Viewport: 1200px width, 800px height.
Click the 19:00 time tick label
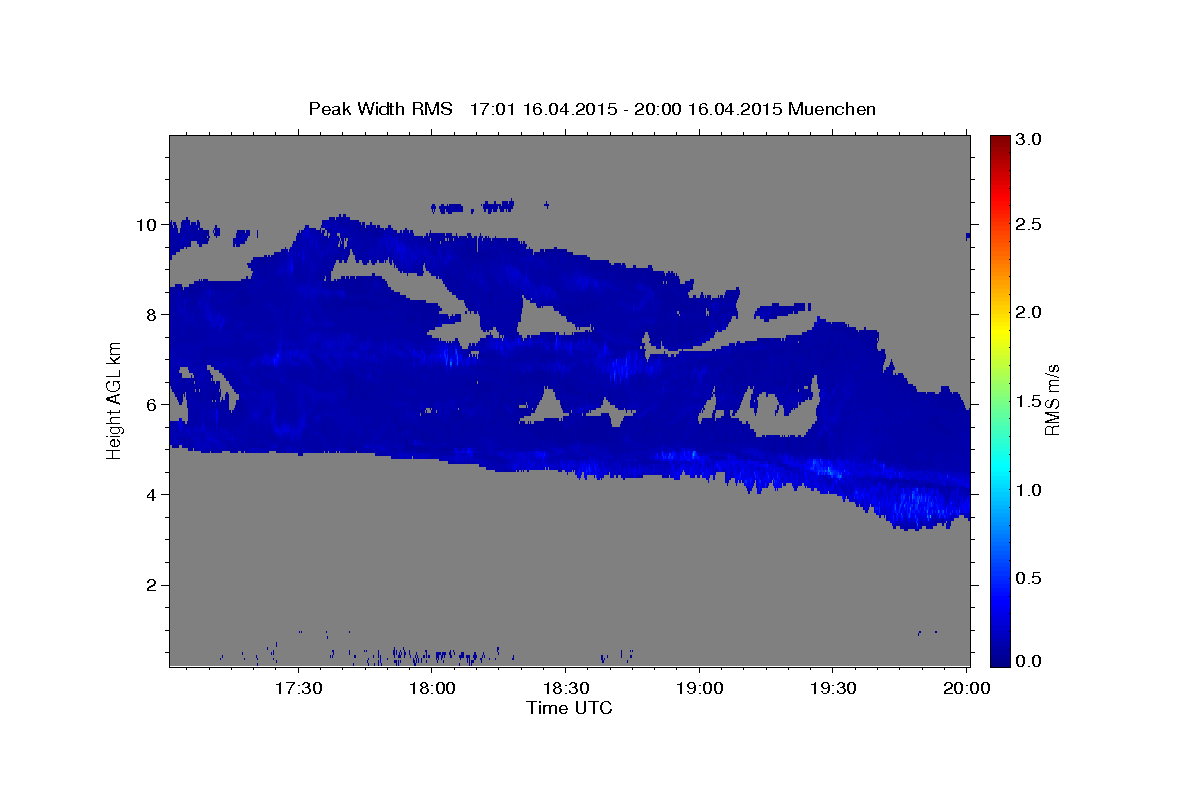pyautogui.click(x=700, y=689)
